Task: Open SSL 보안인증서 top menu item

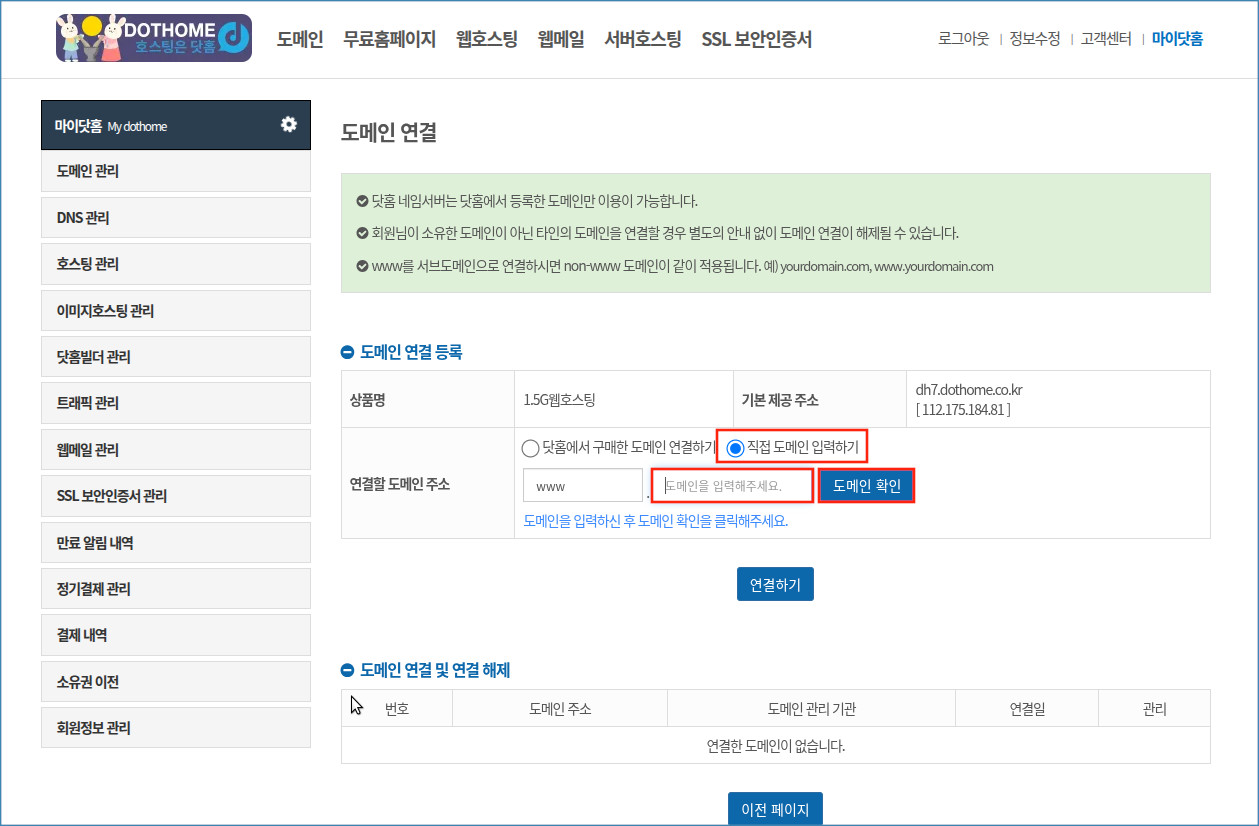Action: [756, 40]
